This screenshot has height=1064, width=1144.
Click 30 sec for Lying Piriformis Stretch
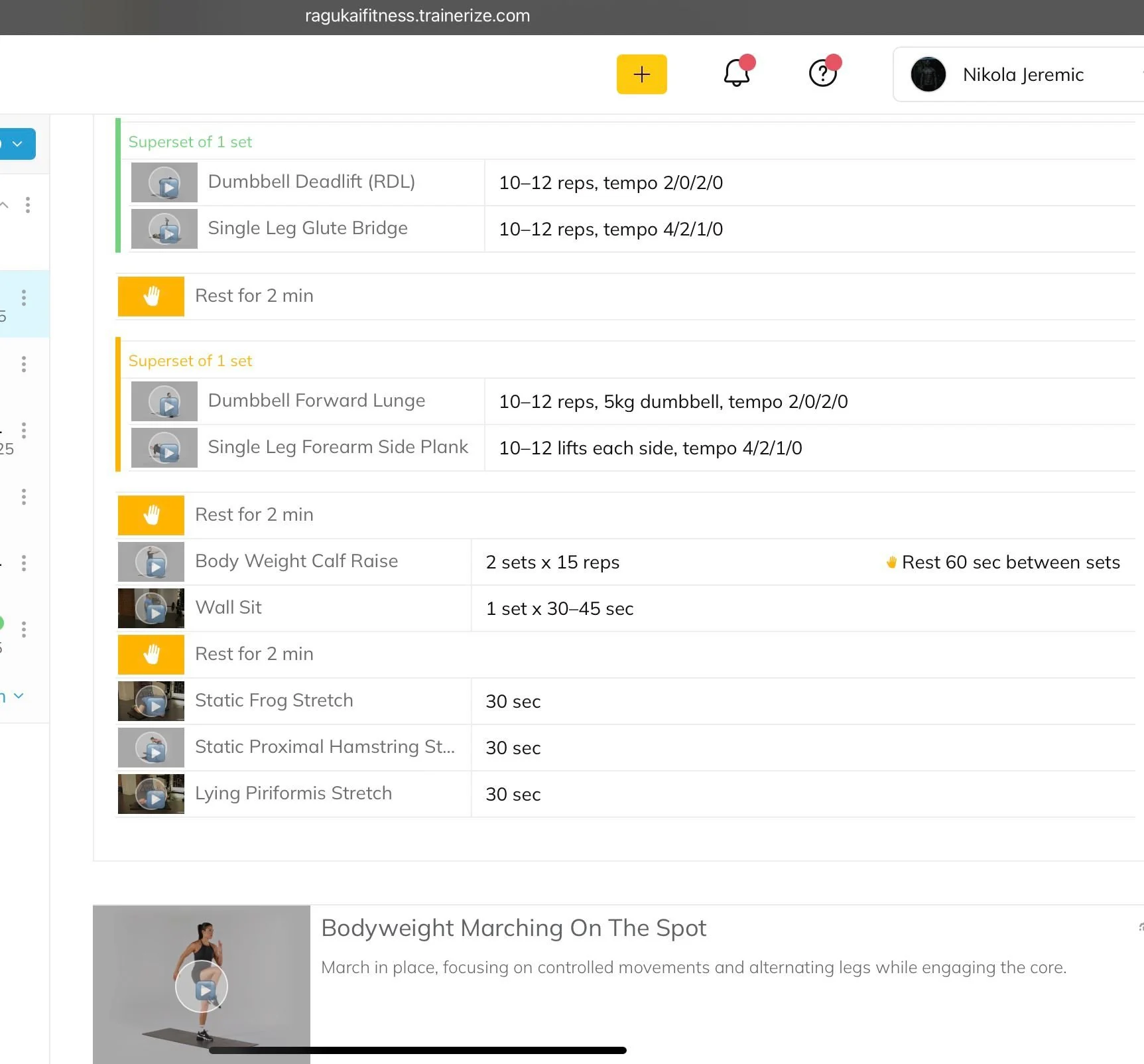[x=513, y=795]
